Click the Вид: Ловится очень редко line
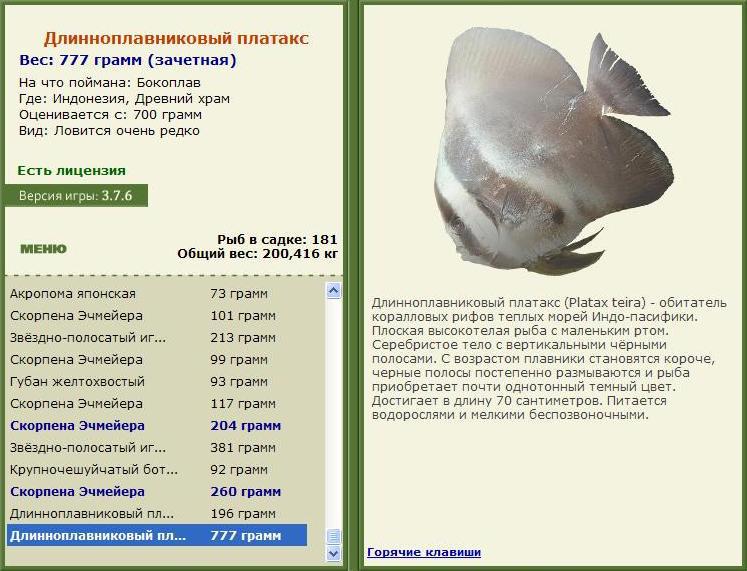The width and height of the screenshot is (747, 571). (109, 130)
